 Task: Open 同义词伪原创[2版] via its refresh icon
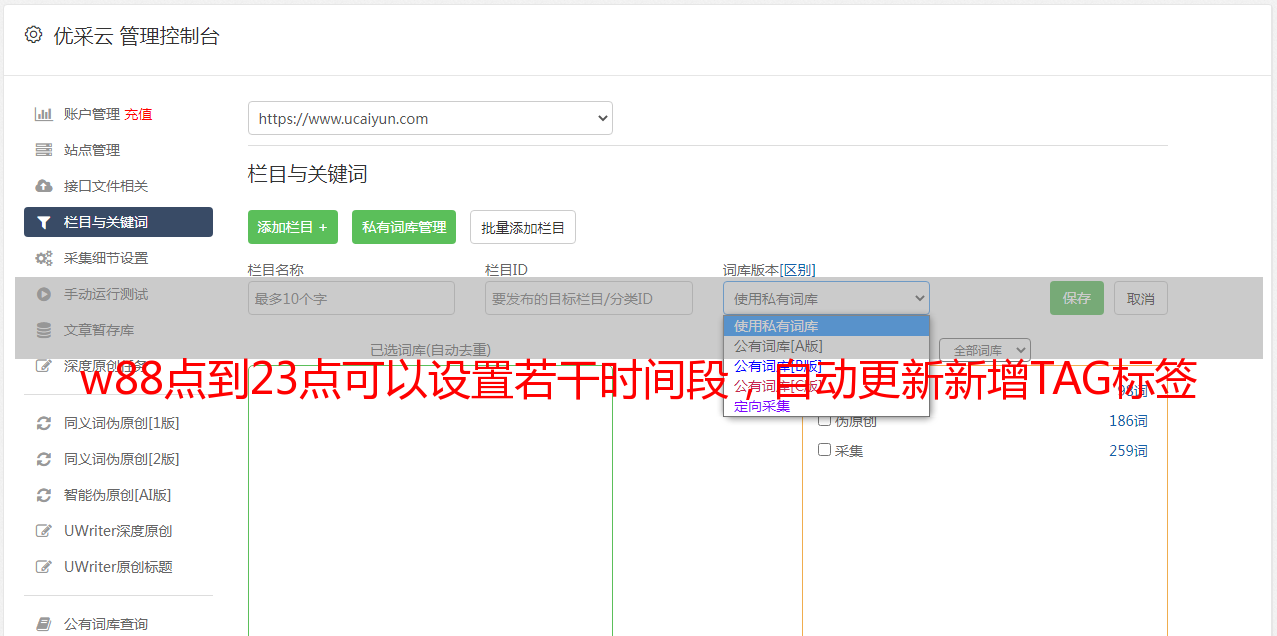(x=44, y=459)
